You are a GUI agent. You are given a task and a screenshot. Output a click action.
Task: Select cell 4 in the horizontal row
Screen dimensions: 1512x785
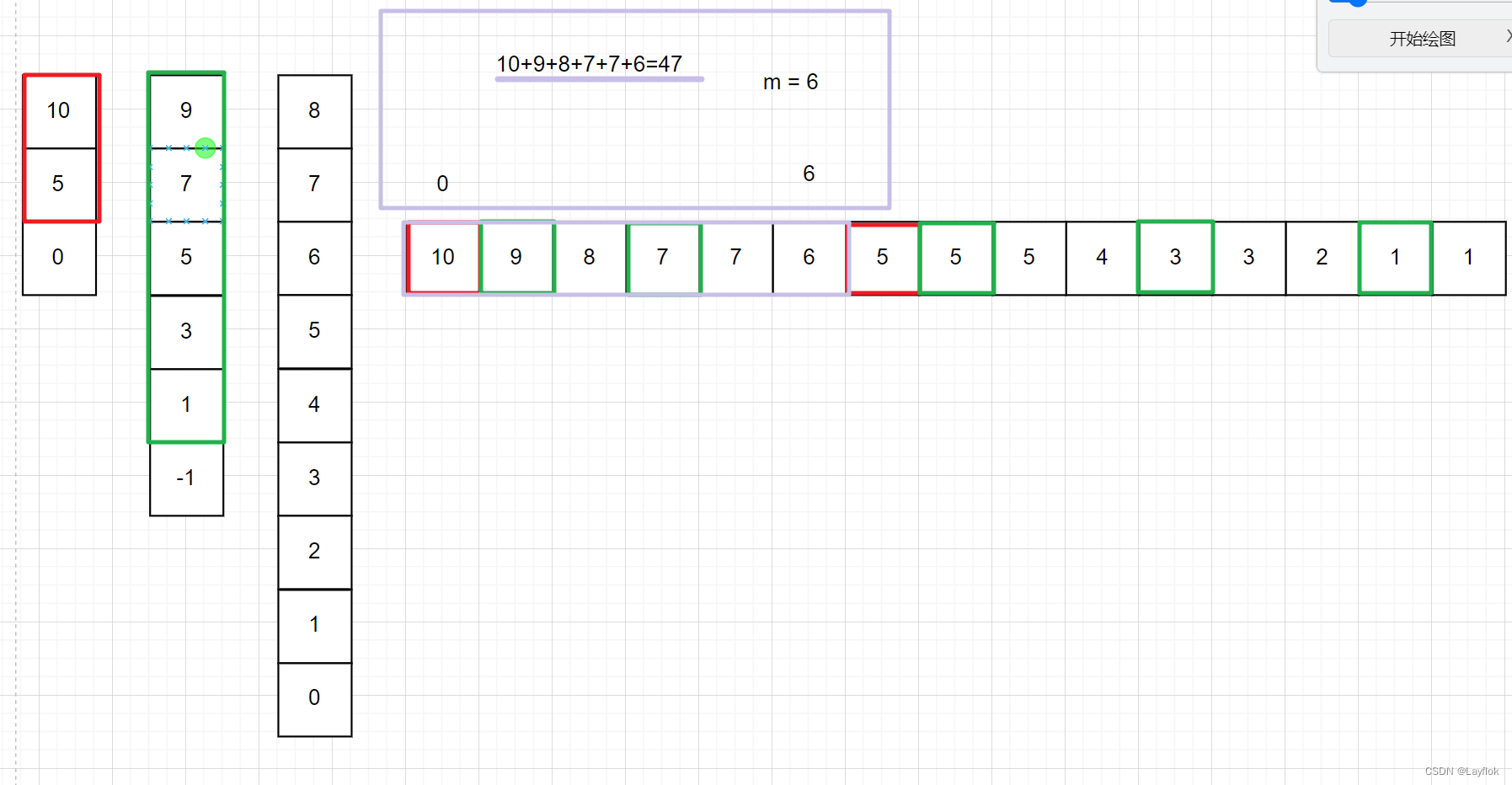click(1103, 258)
